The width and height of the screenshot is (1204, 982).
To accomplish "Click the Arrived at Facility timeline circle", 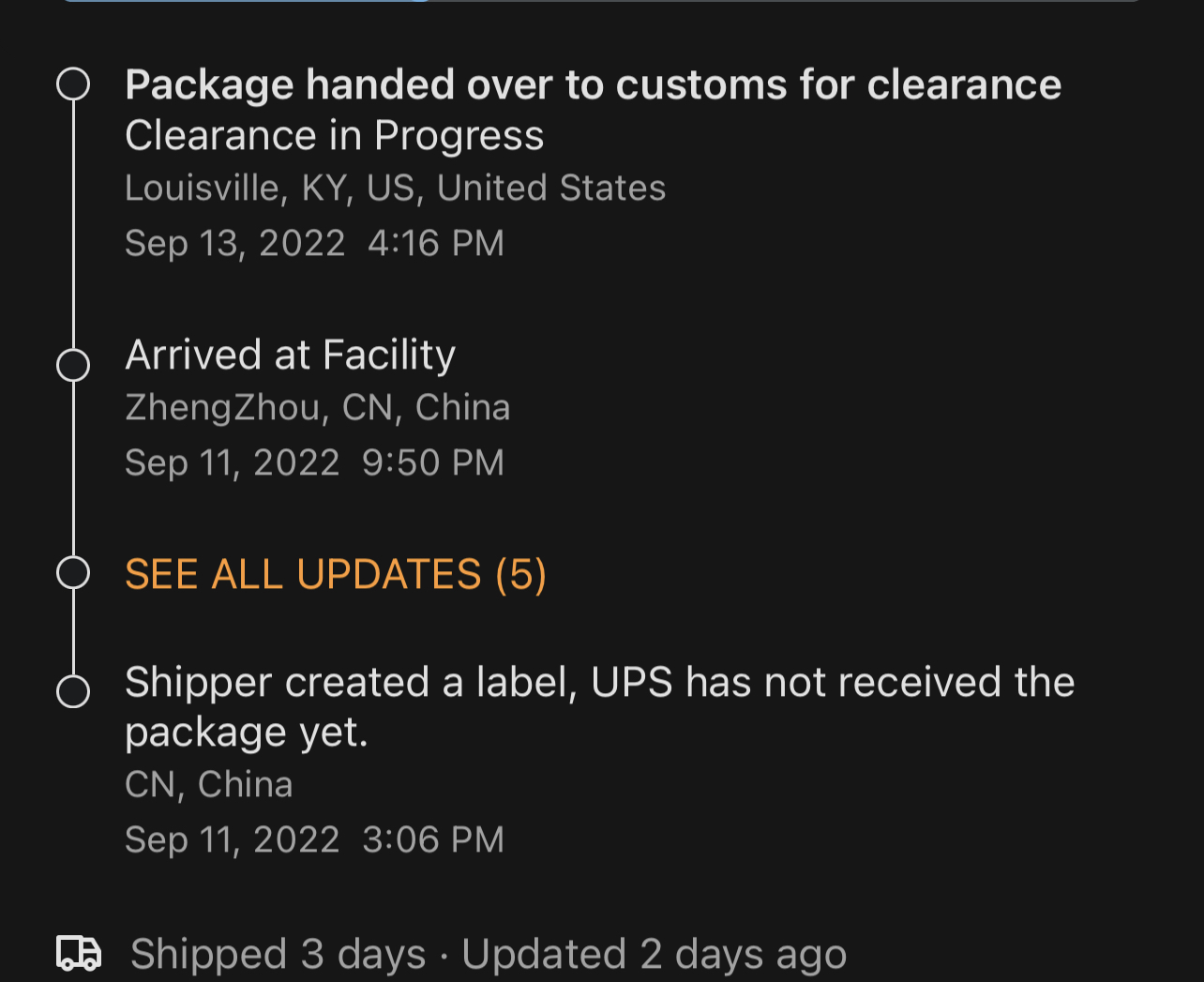I will (x=73, y=365).
